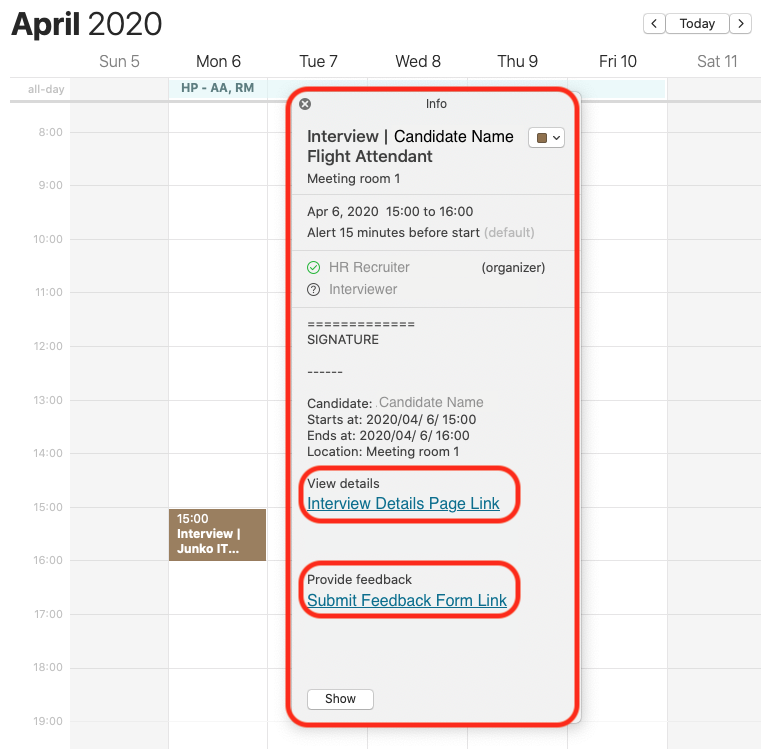Click the Mon 6 day header

click(218, 61)
